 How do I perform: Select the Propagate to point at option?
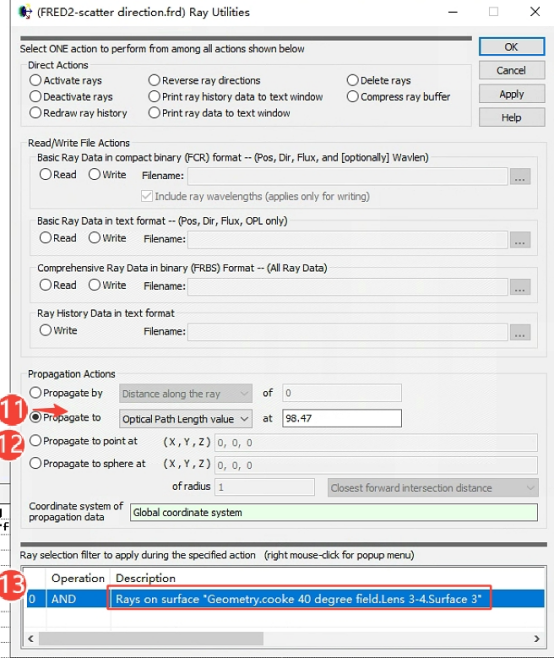click(x=84, y=441)
